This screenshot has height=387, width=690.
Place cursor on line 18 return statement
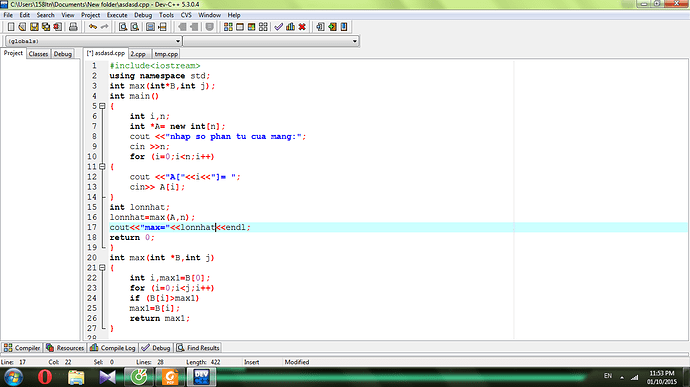(x=132, y=238)
